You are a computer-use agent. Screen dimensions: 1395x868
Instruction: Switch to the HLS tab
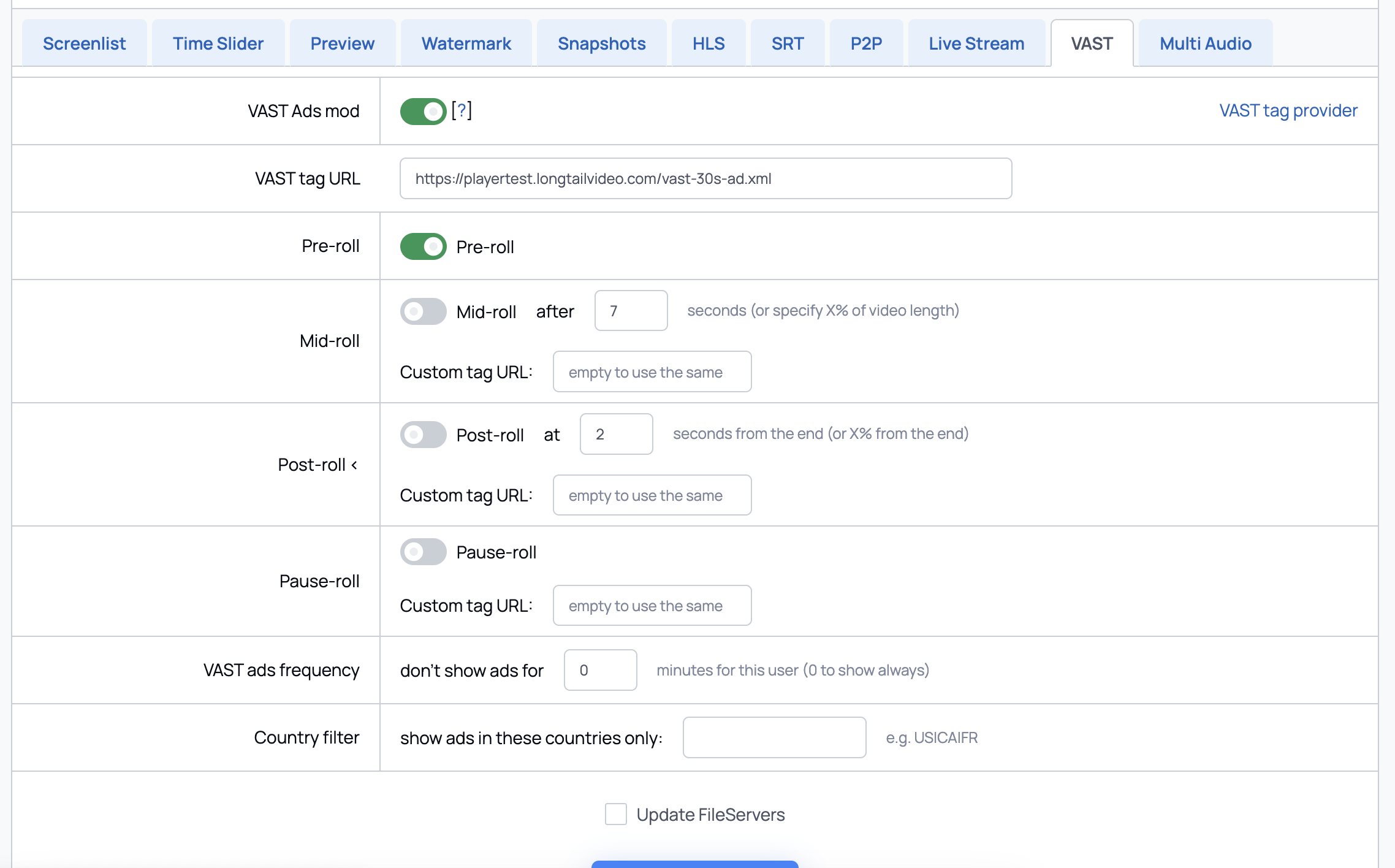708,44
